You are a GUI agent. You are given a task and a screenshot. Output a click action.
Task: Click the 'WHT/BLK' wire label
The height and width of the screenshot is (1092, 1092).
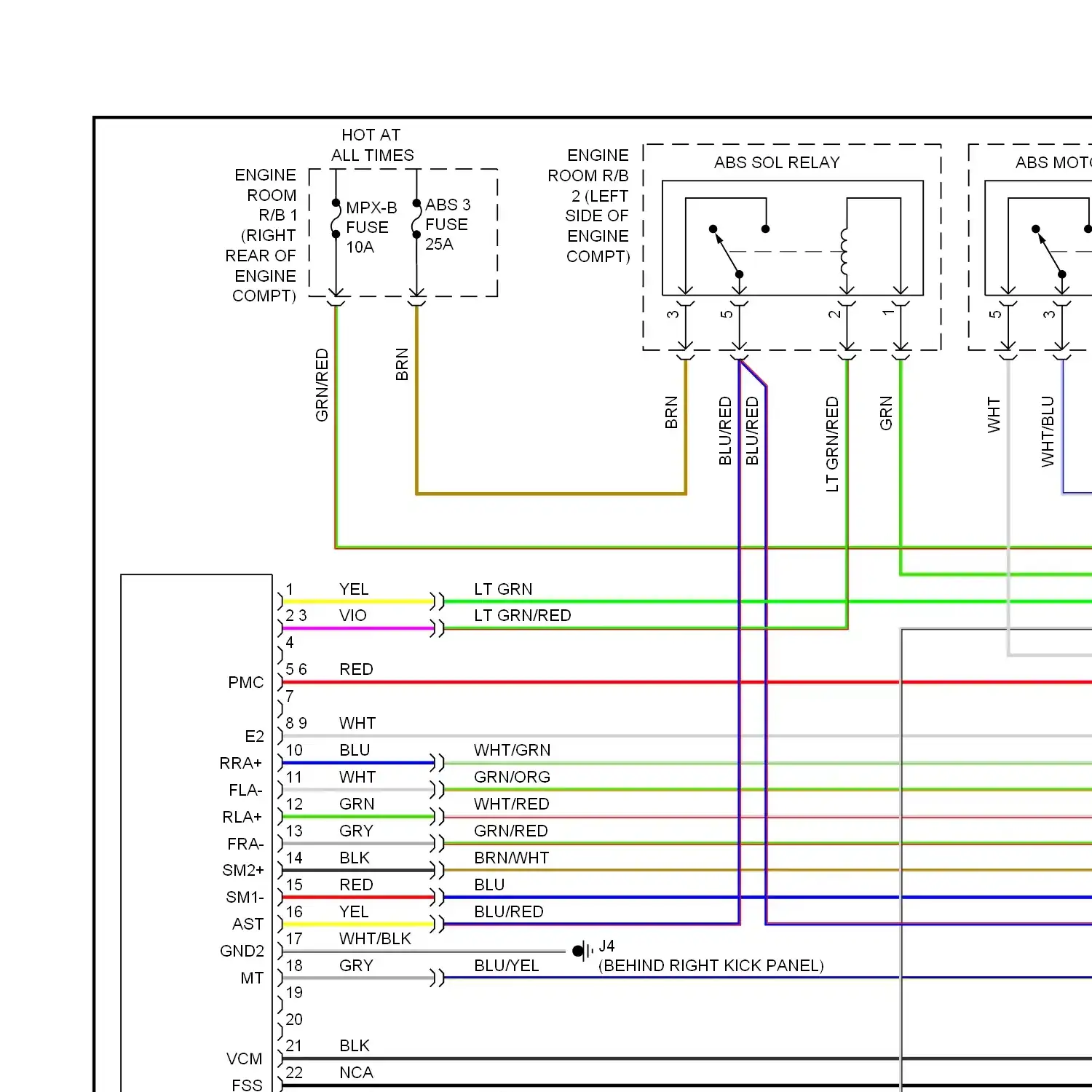point(375,938)
